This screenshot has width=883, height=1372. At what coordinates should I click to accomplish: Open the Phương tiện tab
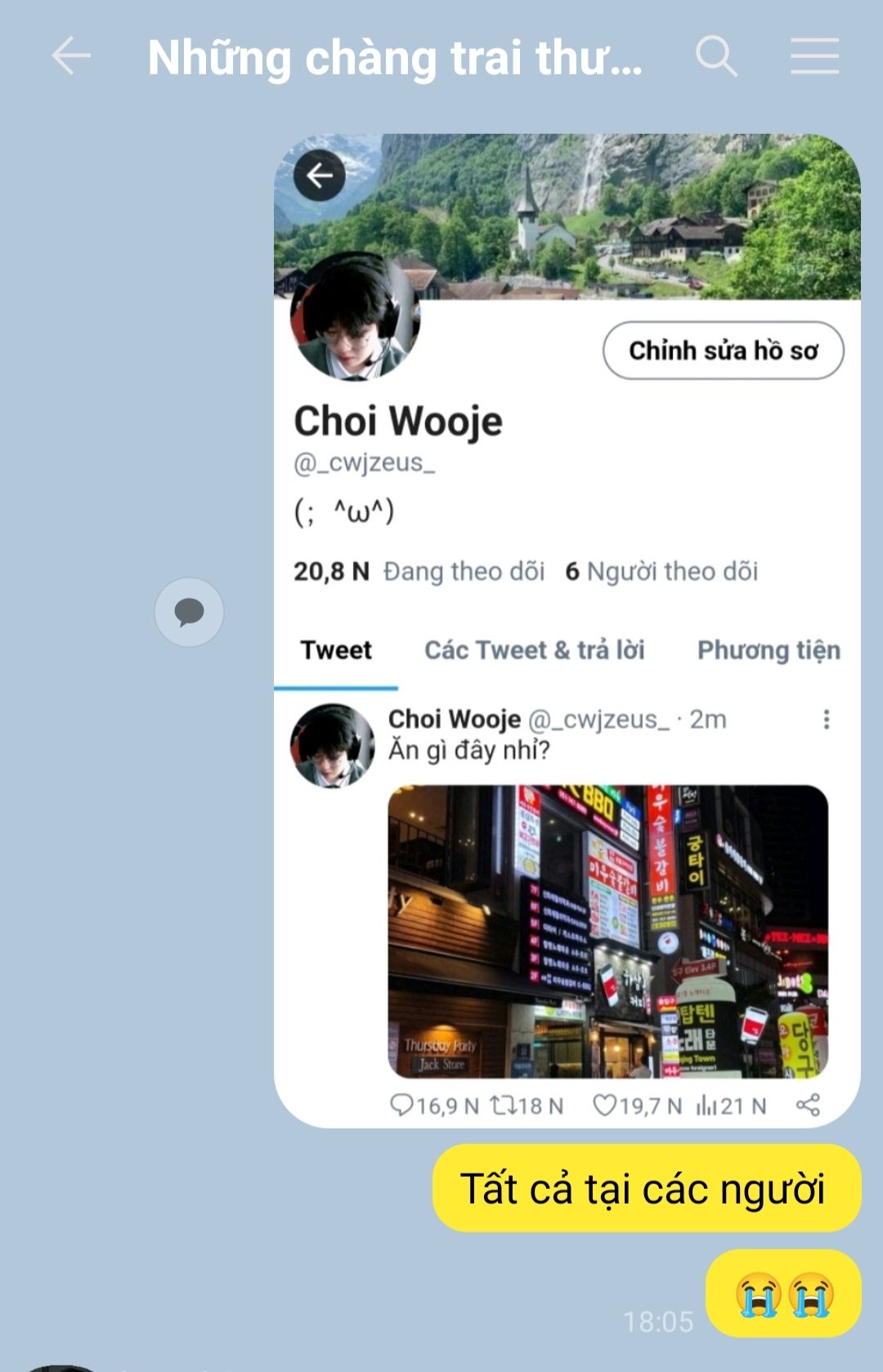click(769, 650)
